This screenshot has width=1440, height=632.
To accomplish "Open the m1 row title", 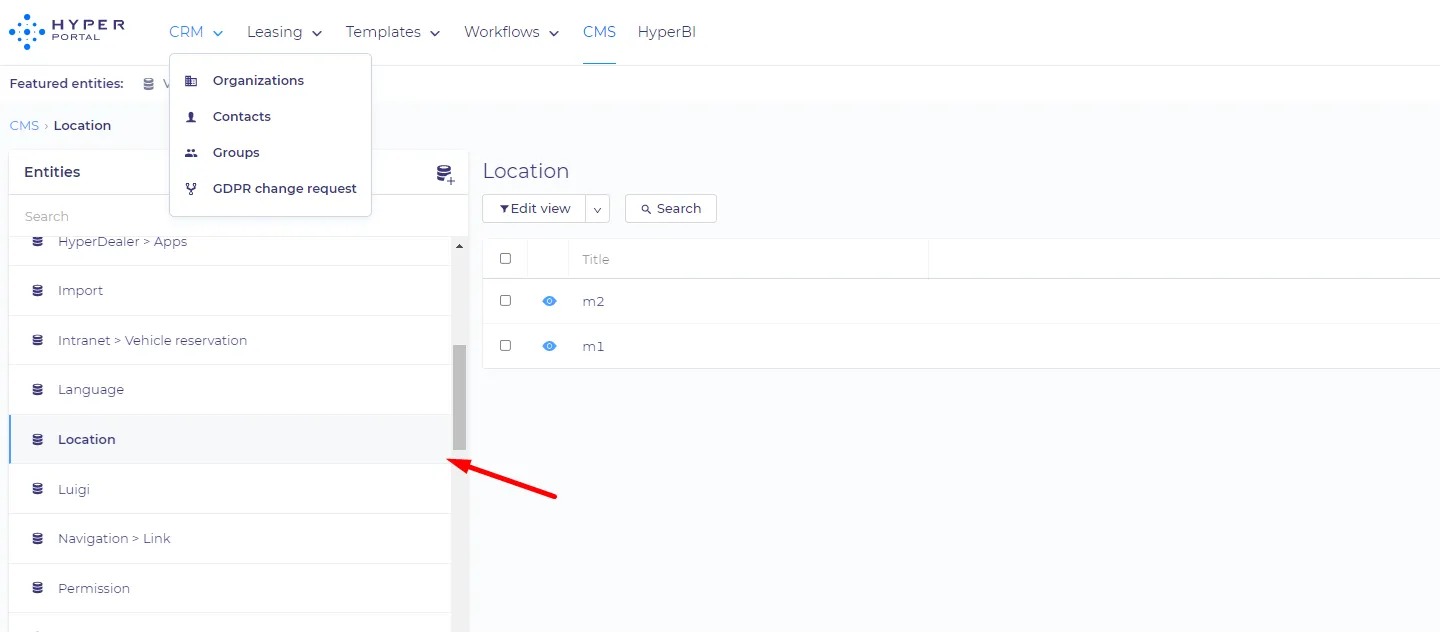I will pos(593,347).
